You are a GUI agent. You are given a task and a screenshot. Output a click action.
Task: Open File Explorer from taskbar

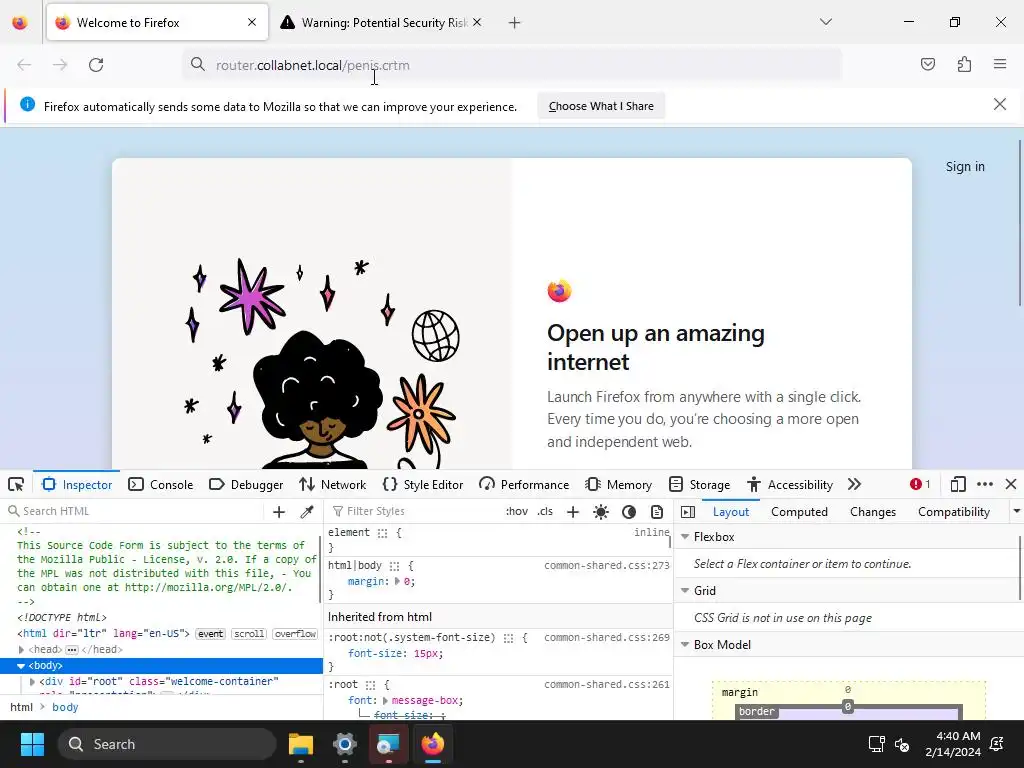tap(301, 744)
